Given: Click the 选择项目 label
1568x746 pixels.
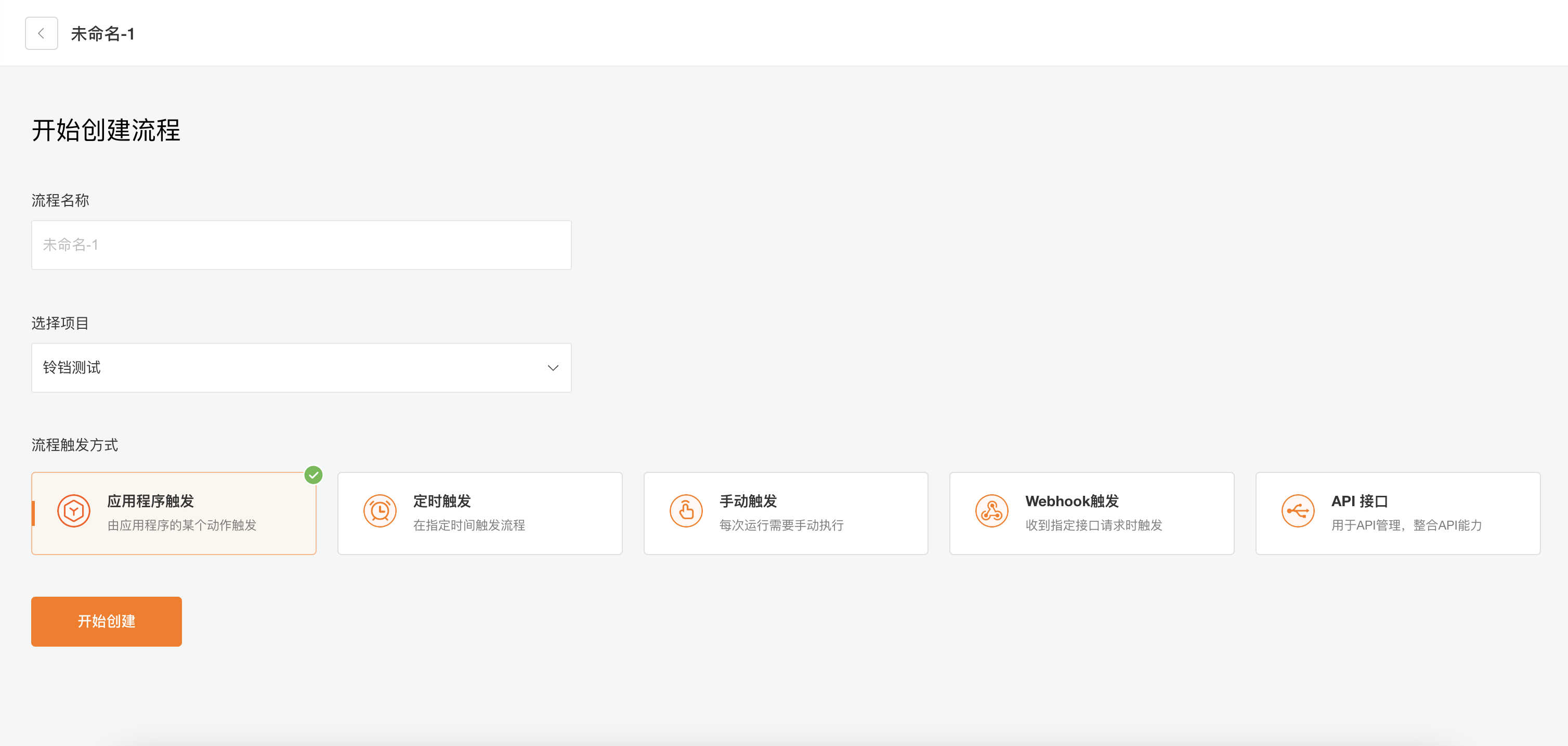Looking at the screenshot, I should 60,324.
